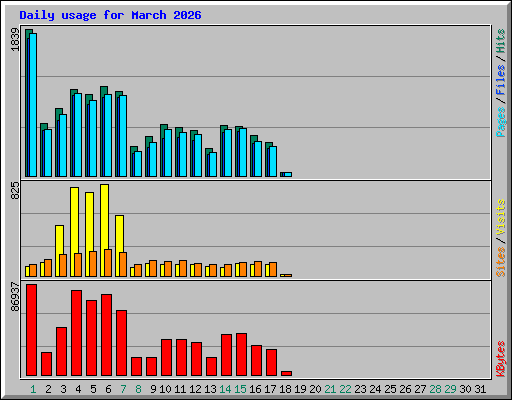Click the day 4 red KBytes bar
This screenshot has width=512, height=400.
76,333
